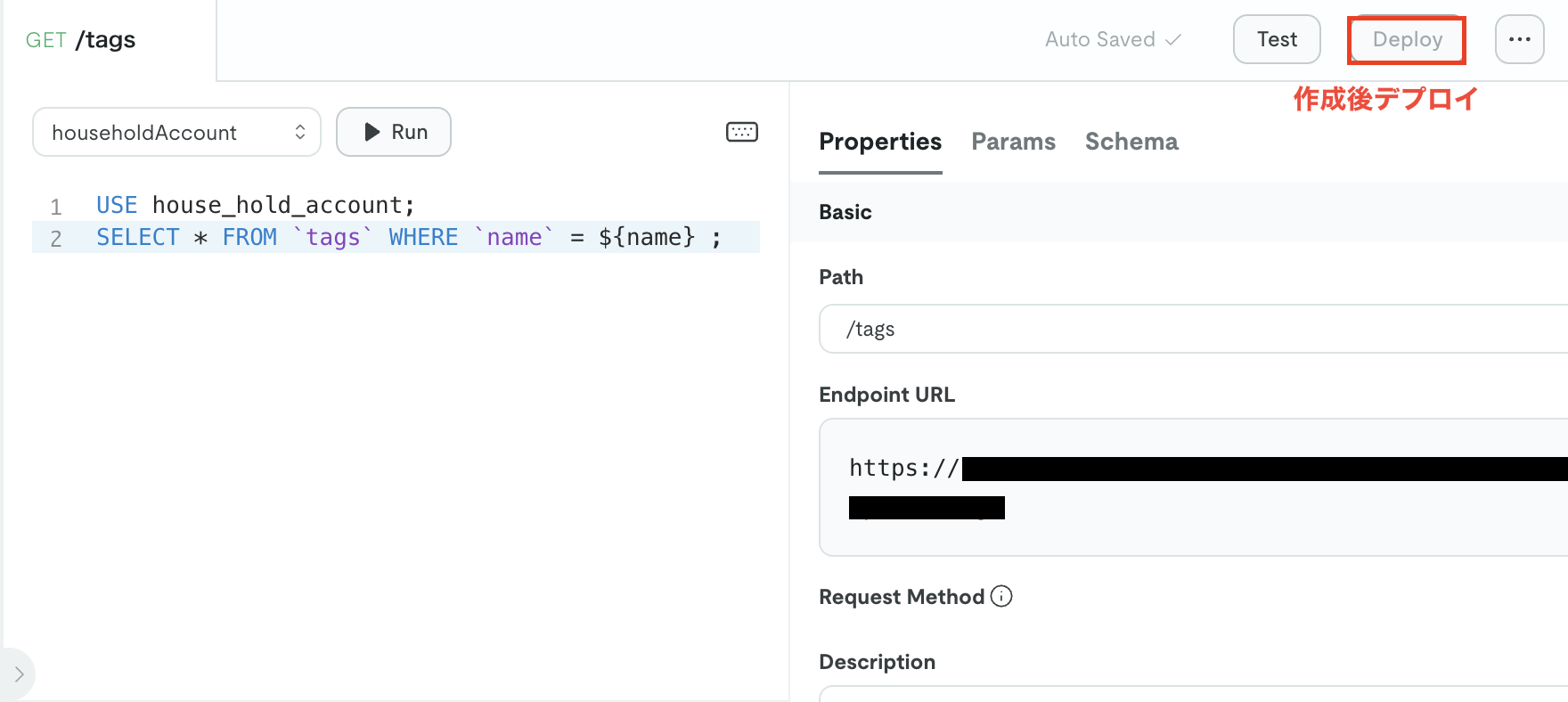Open the keyboard shortcuts icon

pyautogui.click(x=741, y=132)
